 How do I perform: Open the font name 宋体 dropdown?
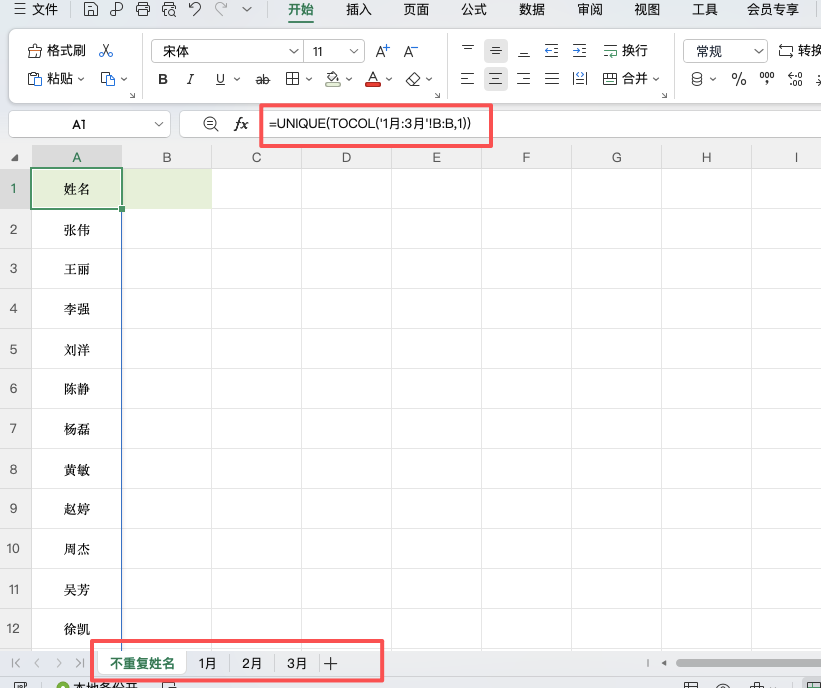tap(293, 51)
